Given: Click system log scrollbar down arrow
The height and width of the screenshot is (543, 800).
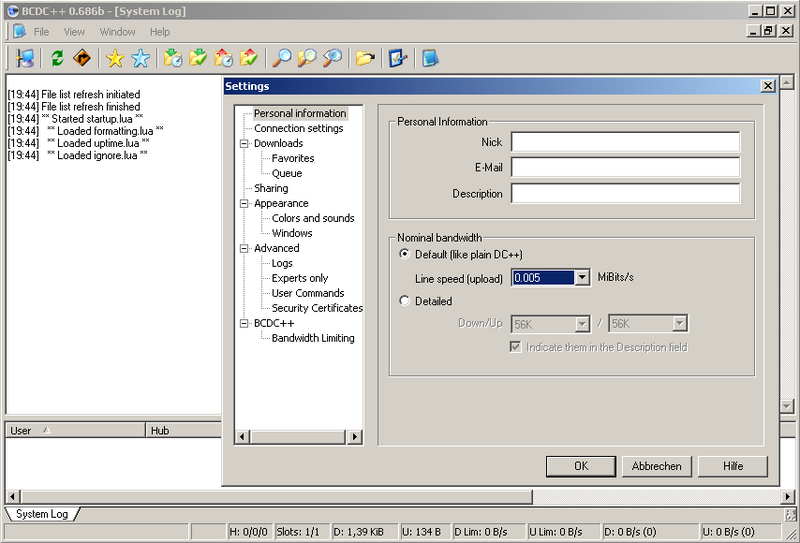Looking at the screenshot, I should (787, 406).
